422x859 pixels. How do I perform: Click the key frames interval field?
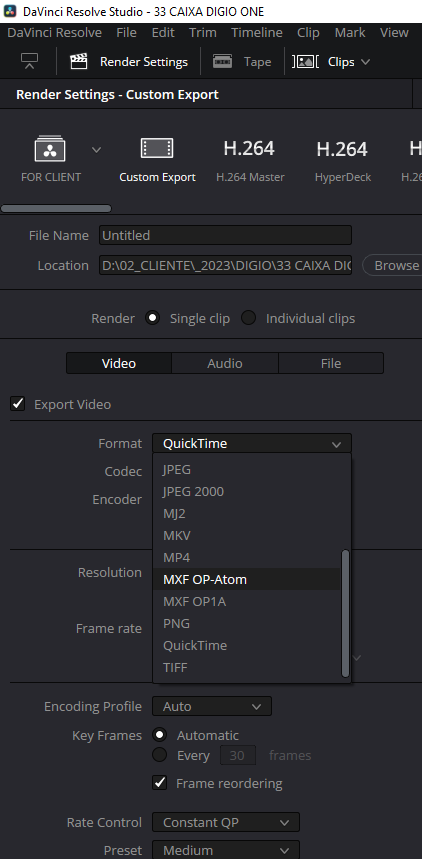click(238, 755)
